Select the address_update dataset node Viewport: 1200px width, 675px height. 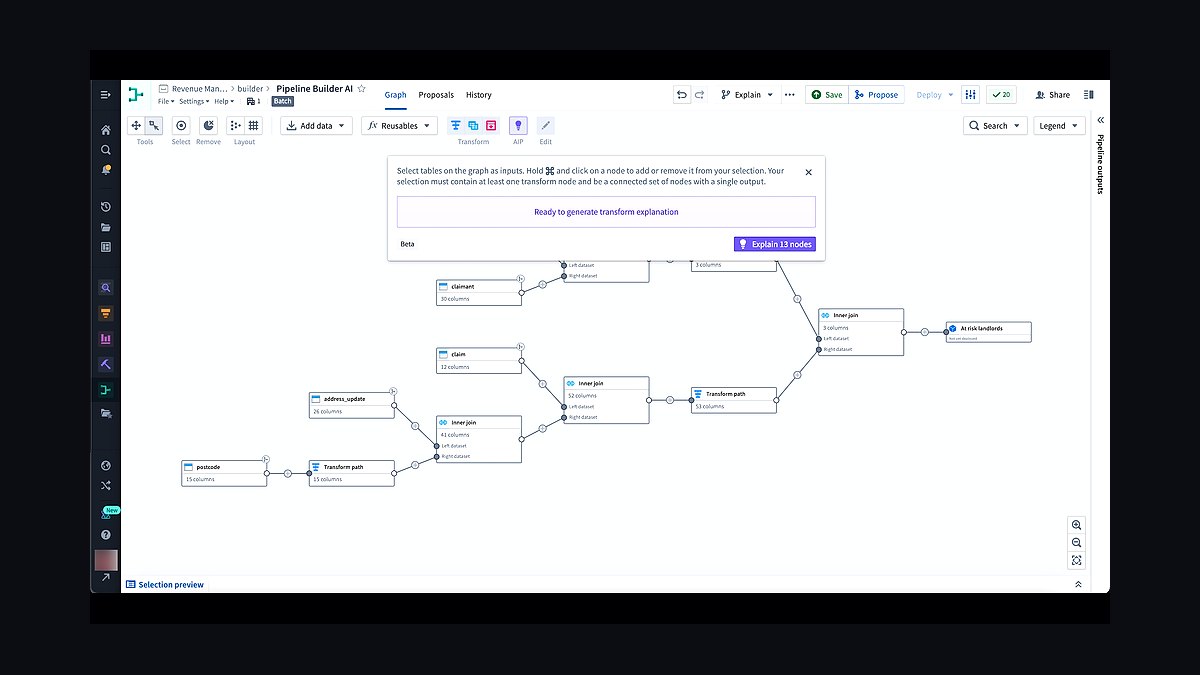click(352, 405)
